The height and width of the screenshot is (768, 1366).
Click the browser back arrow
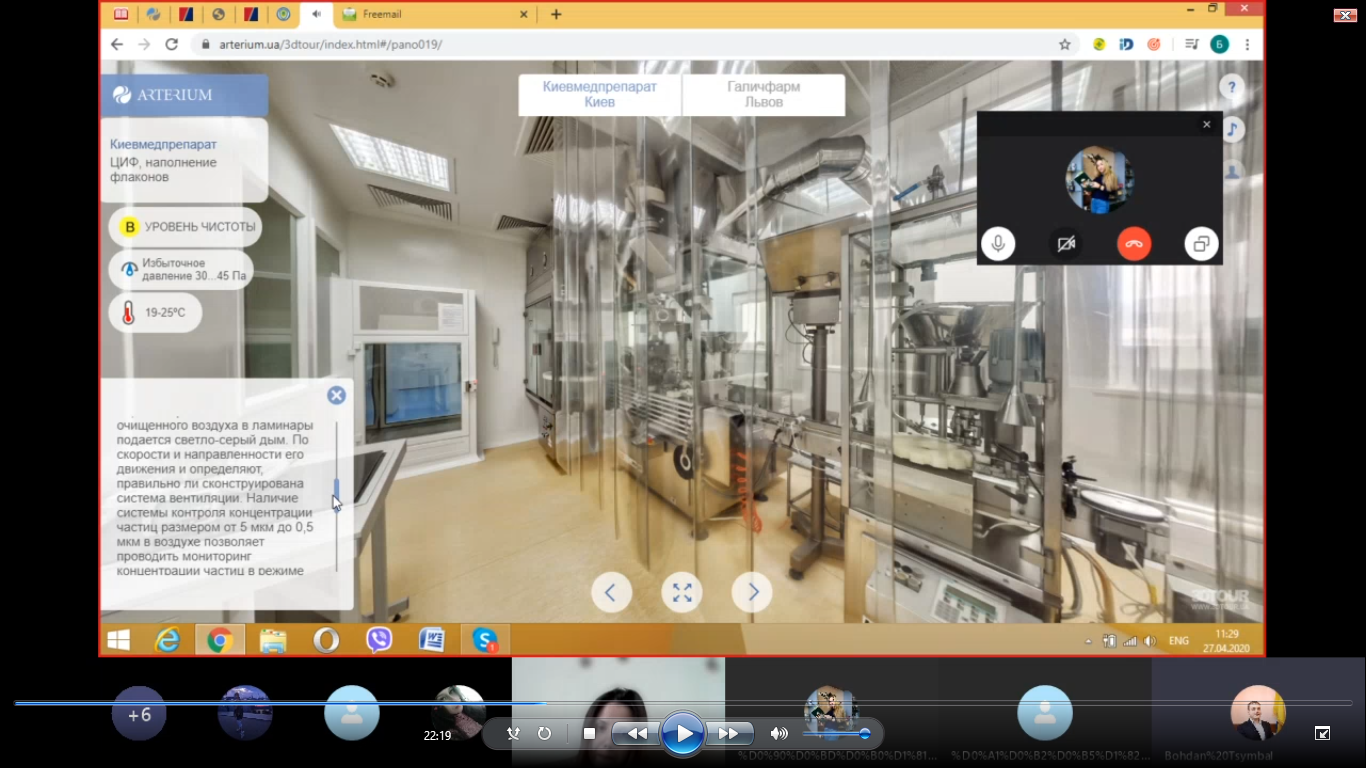(x=117, y=44)
